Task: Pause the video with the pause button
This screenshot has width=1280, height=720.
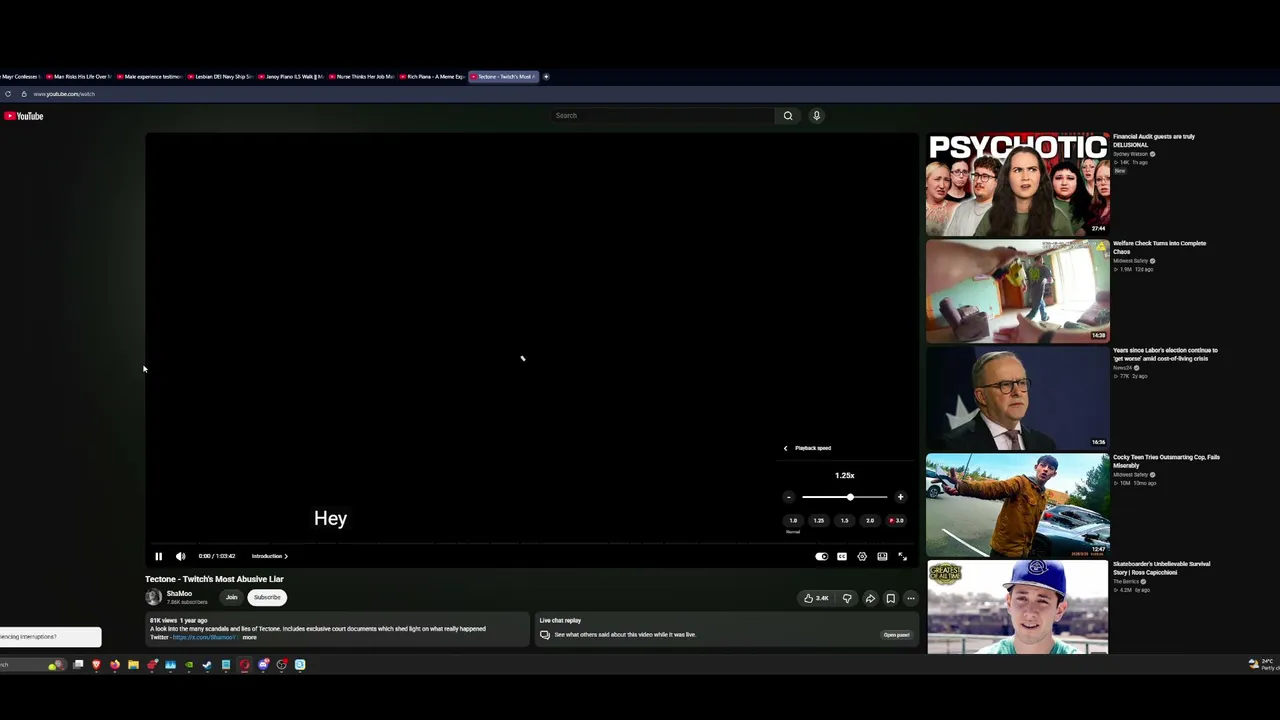Action: pos(158,556)
